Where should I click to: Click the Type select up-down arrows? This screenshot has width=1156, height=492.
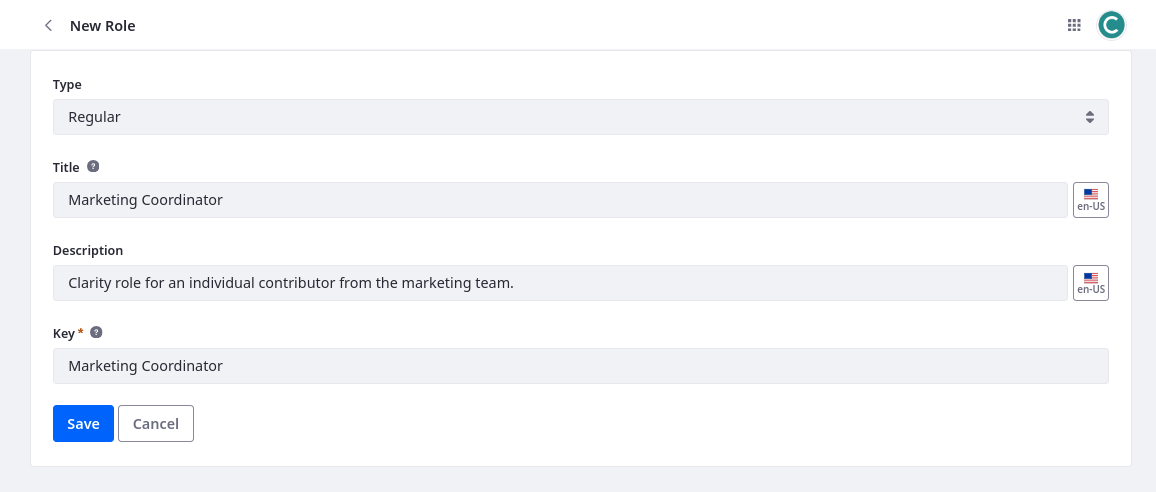1090,117
